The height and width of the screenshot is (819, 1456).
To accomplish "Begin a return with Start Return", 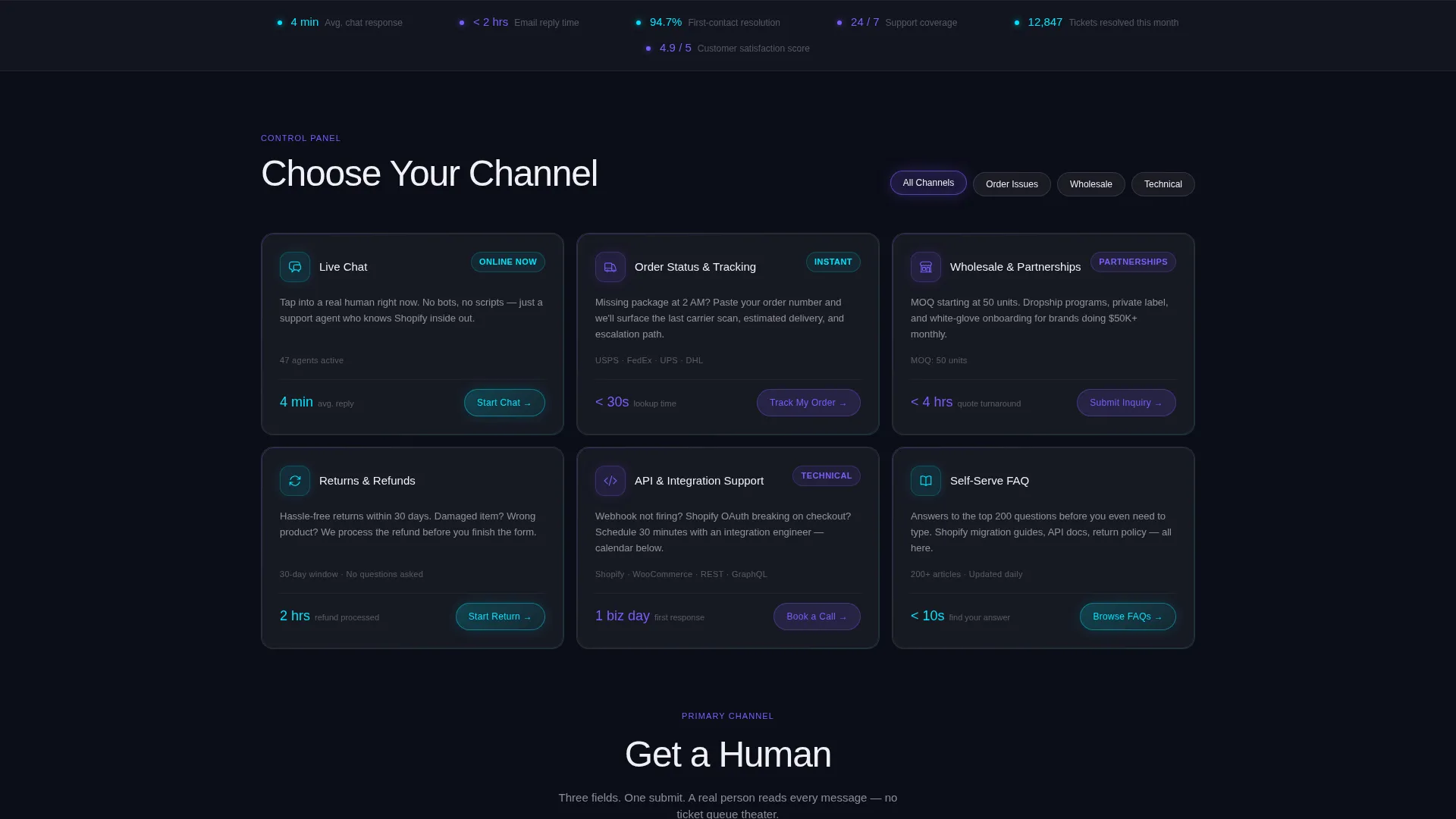I will [500, 617].
